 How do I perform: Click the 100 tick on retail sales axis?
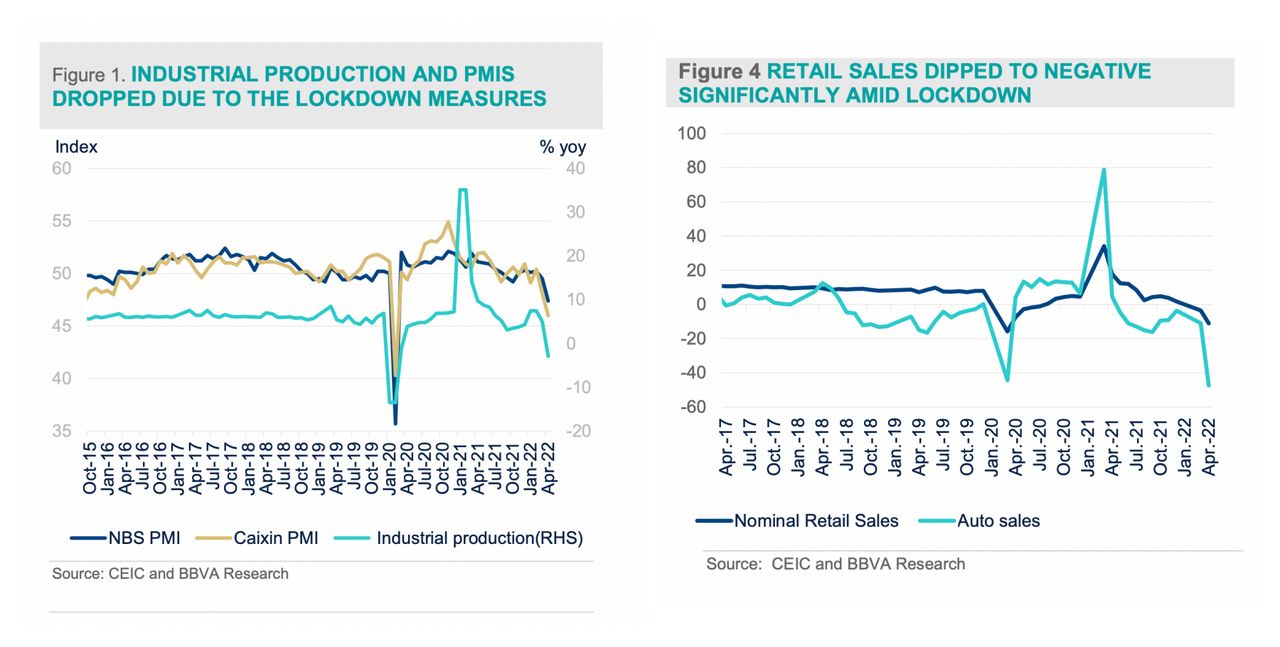pyautogui.click(x=692, y=134)
